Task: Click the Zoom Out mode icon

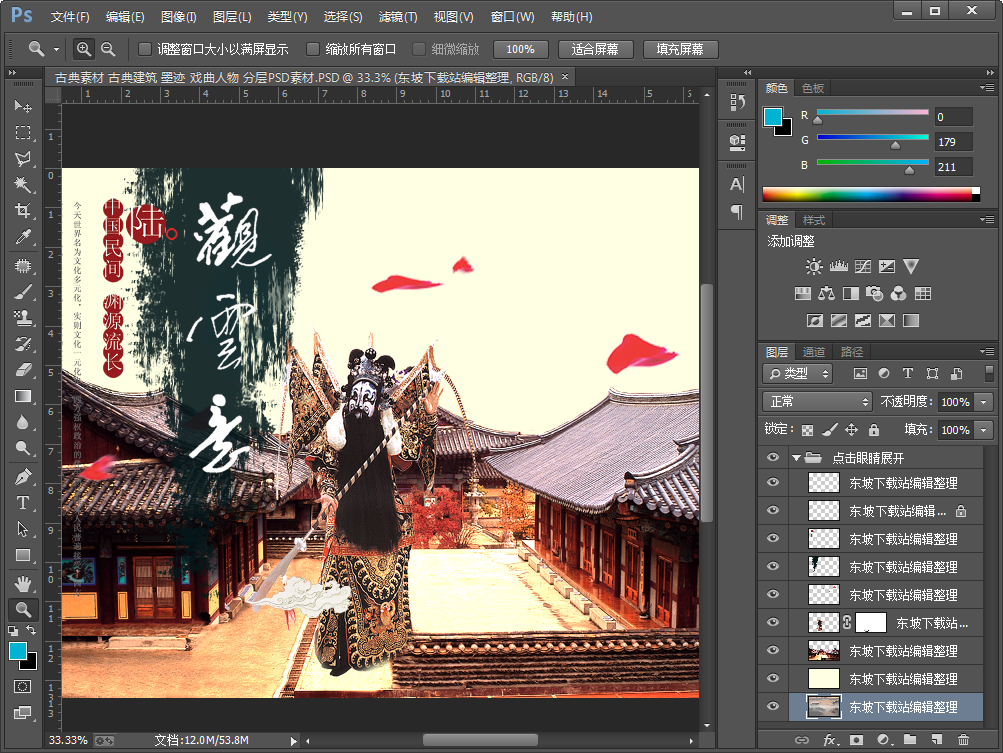Action: 108,49
